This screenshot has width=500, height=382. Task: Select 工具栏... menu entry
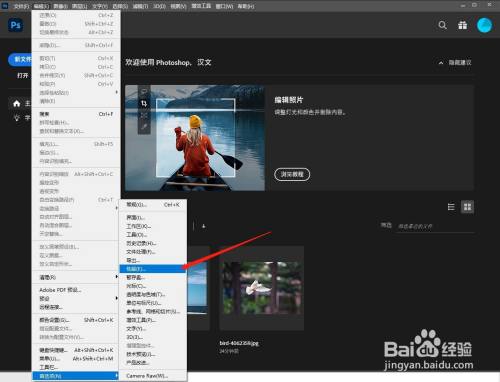click(76, 367)
